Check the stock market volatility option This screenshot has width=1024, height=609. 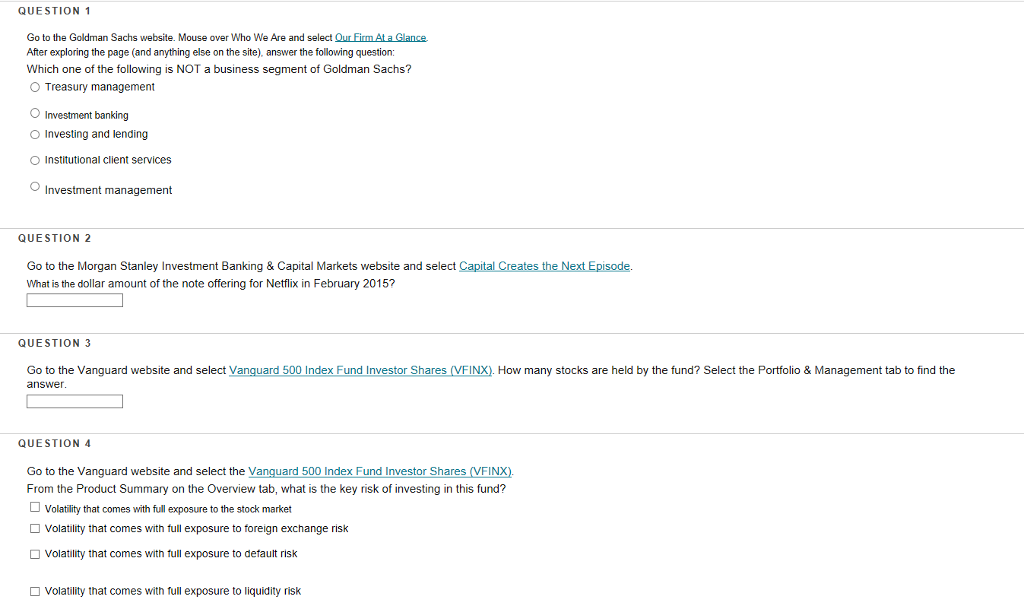click(x=35, y=507)
